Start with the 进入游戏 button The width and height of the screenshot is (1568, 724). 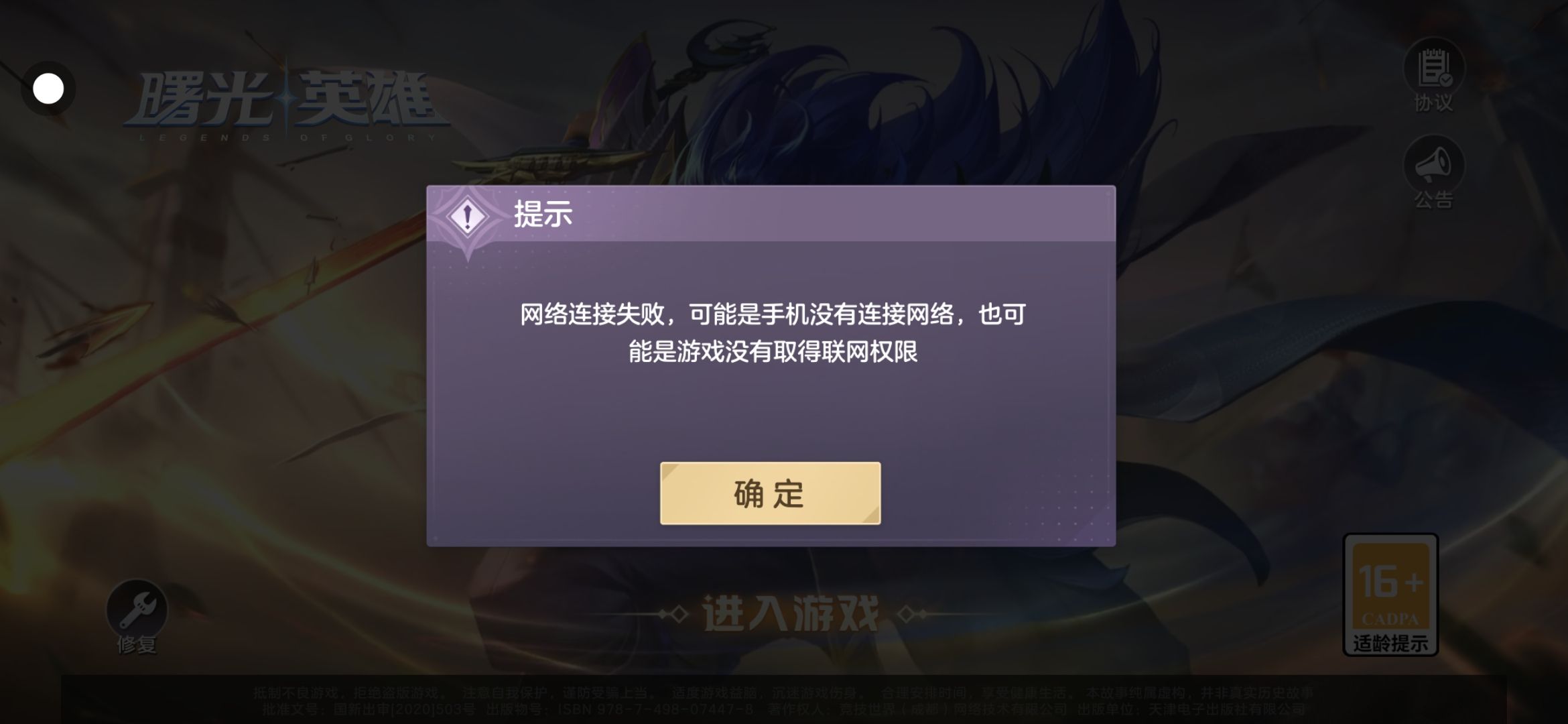[791, 613]
